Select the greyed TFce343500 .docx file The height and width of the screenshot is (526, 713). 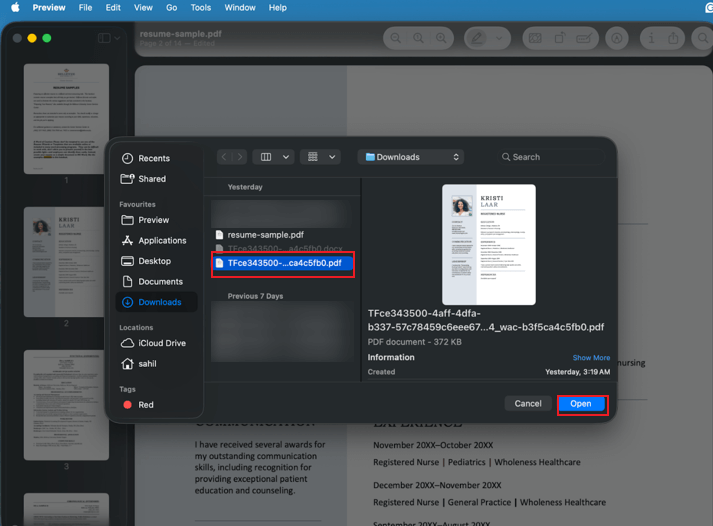tap(282, 248)
